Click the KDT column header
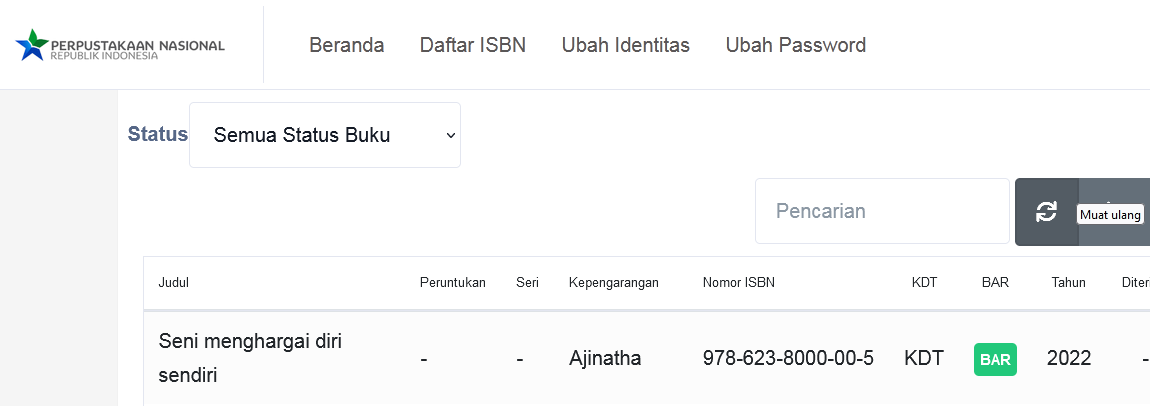The image size is (1150, 406). click(x=925, y=283)
